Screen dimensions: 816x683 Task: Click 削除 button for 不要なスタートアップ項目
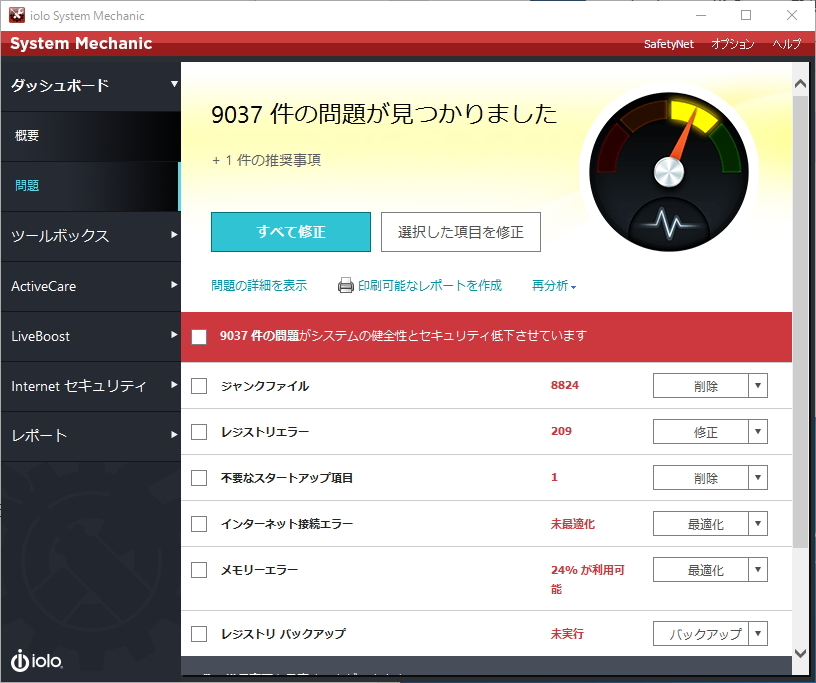[701, 477]
